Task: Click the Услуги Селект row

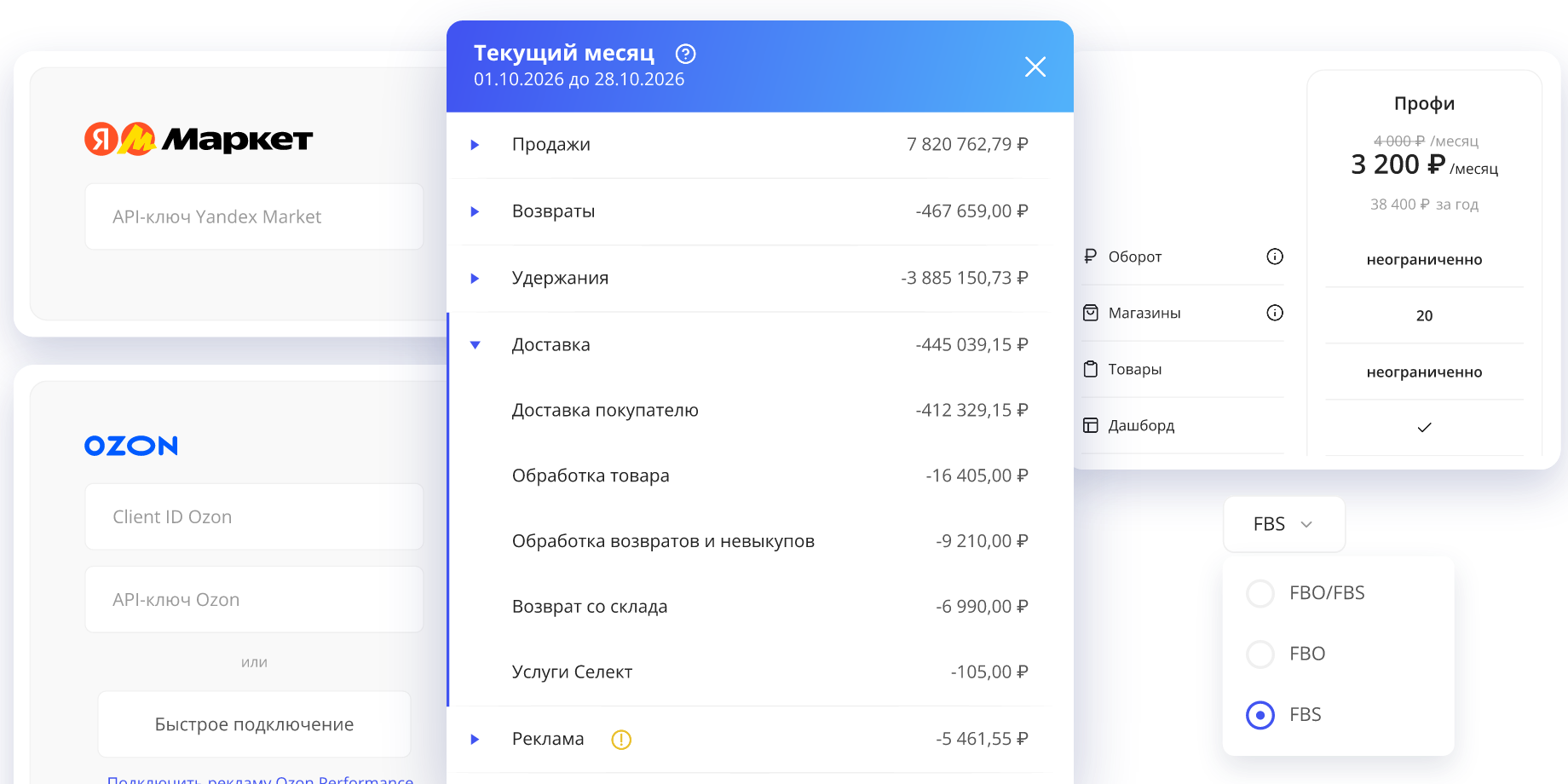Action: 760,672
